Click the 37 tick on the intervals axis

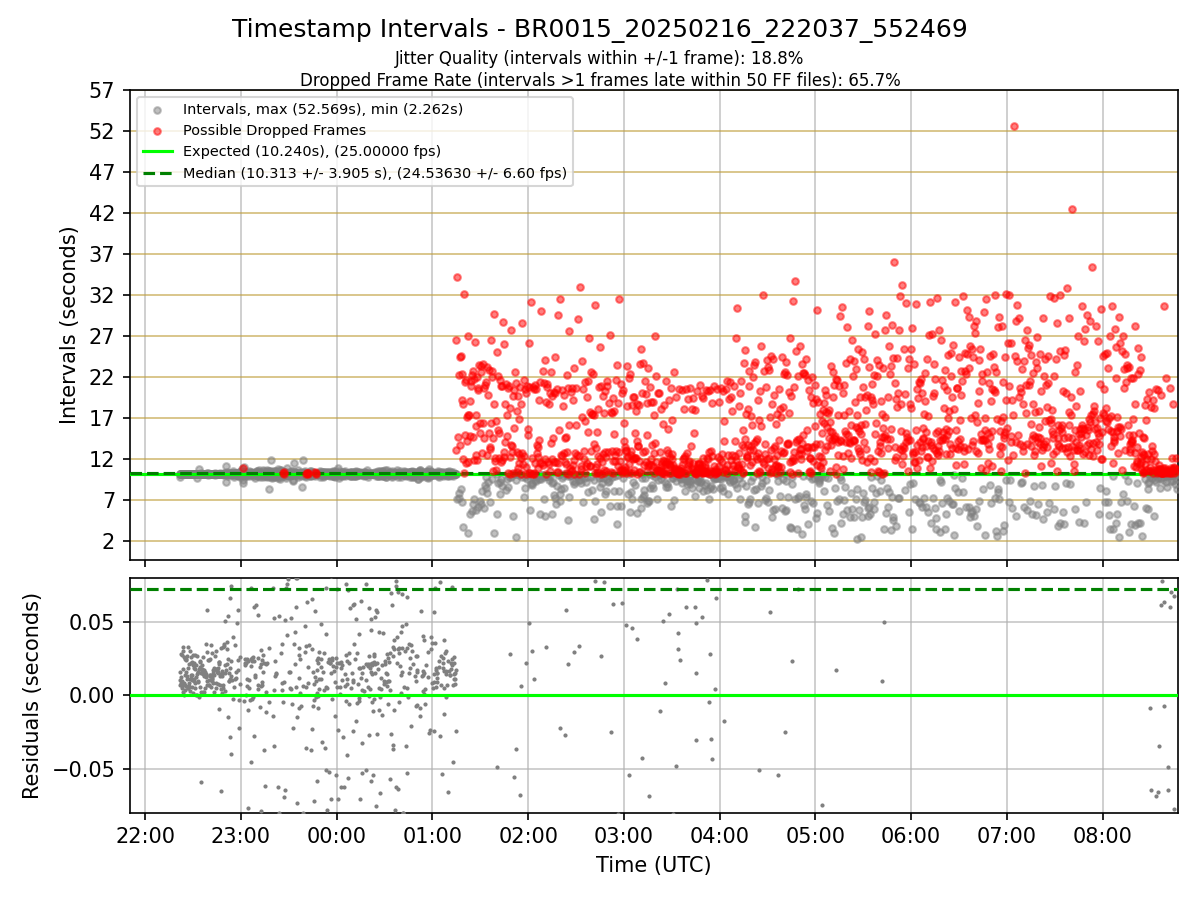[104, 255]
